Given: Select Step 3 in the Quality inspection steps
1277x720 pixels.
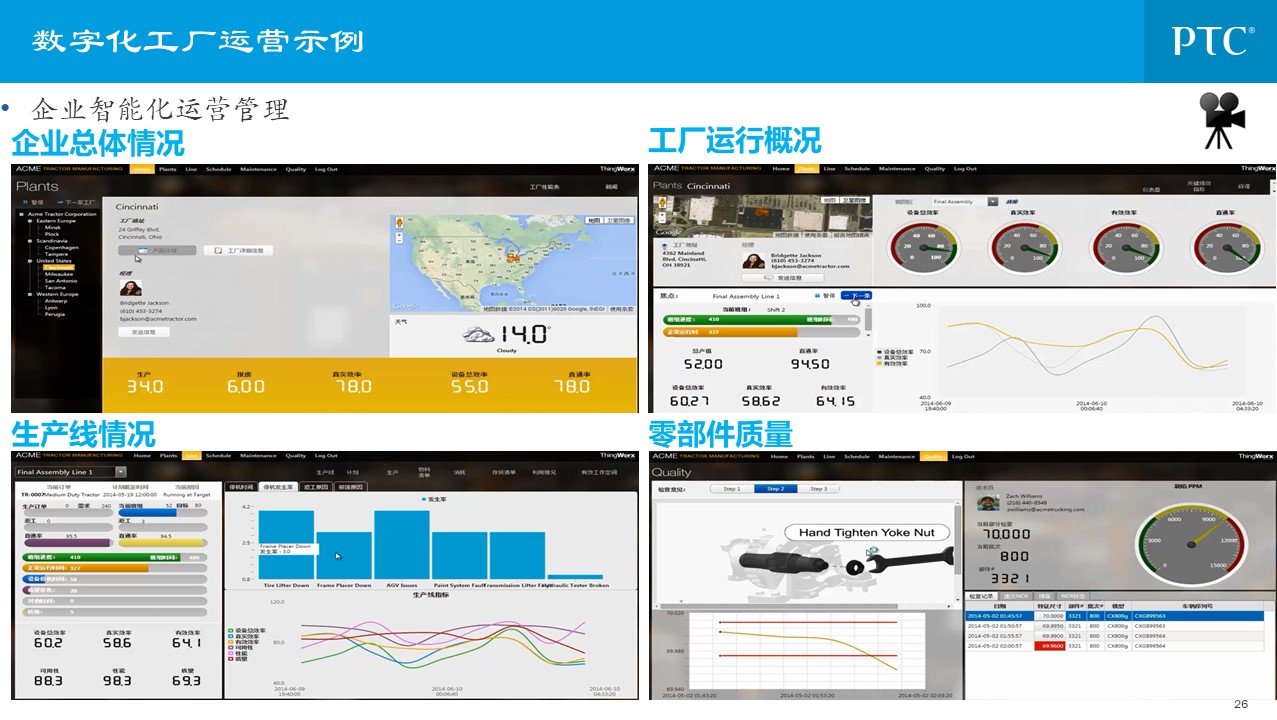Looking at the screenshot, I should 818,489.
